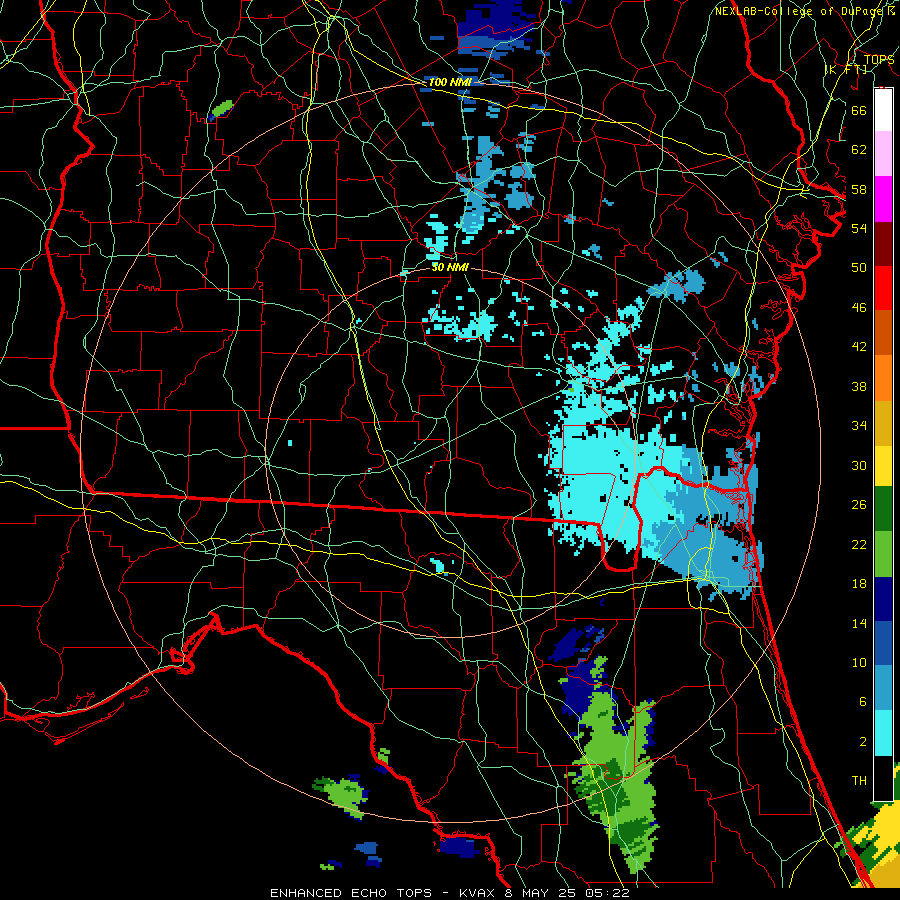Screen dimensions: 900x900
Task: Select the maroon legend color band
Action: coord(883,244)
